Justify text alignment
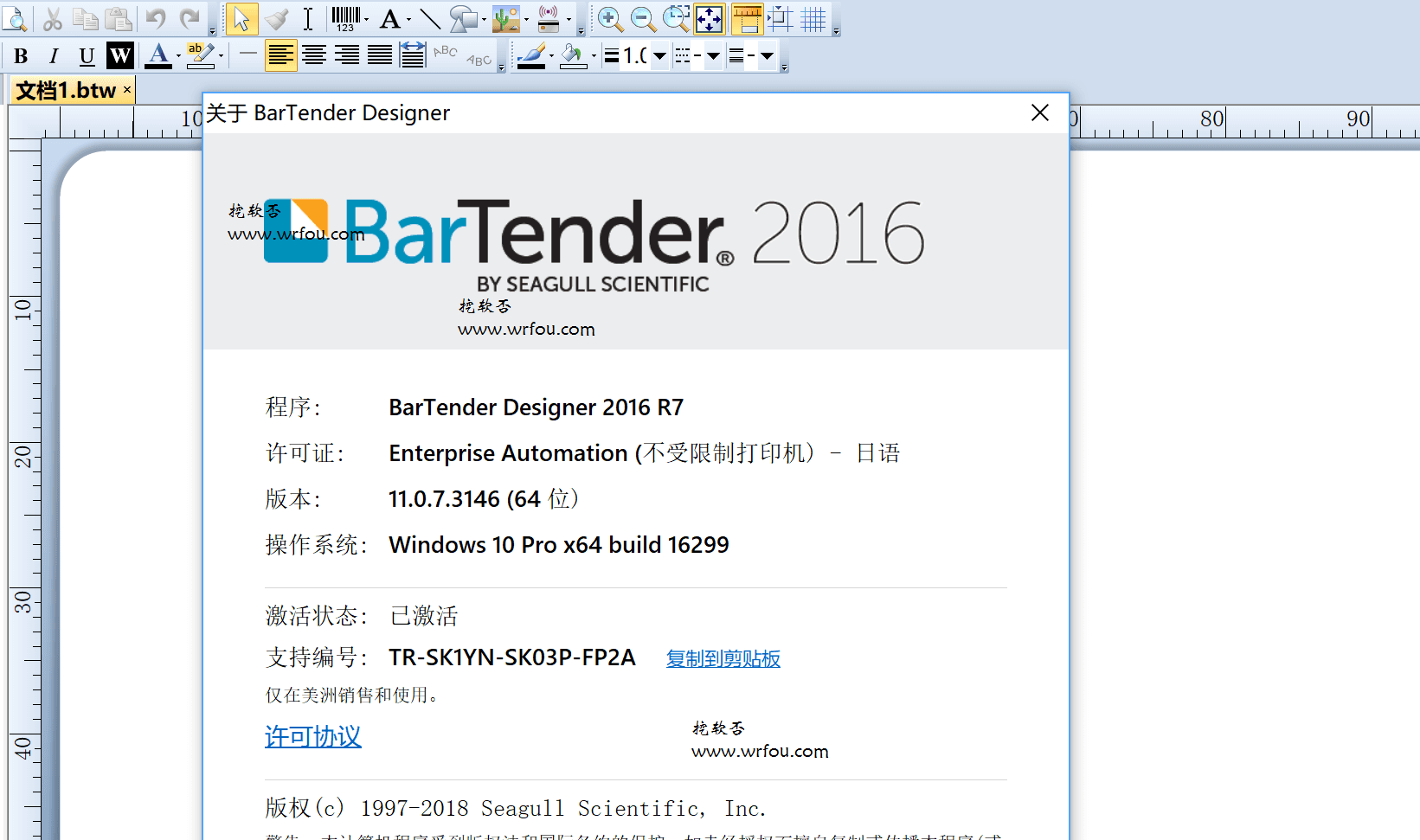This screenshot has width=1420, height=840. pos(380,55)
